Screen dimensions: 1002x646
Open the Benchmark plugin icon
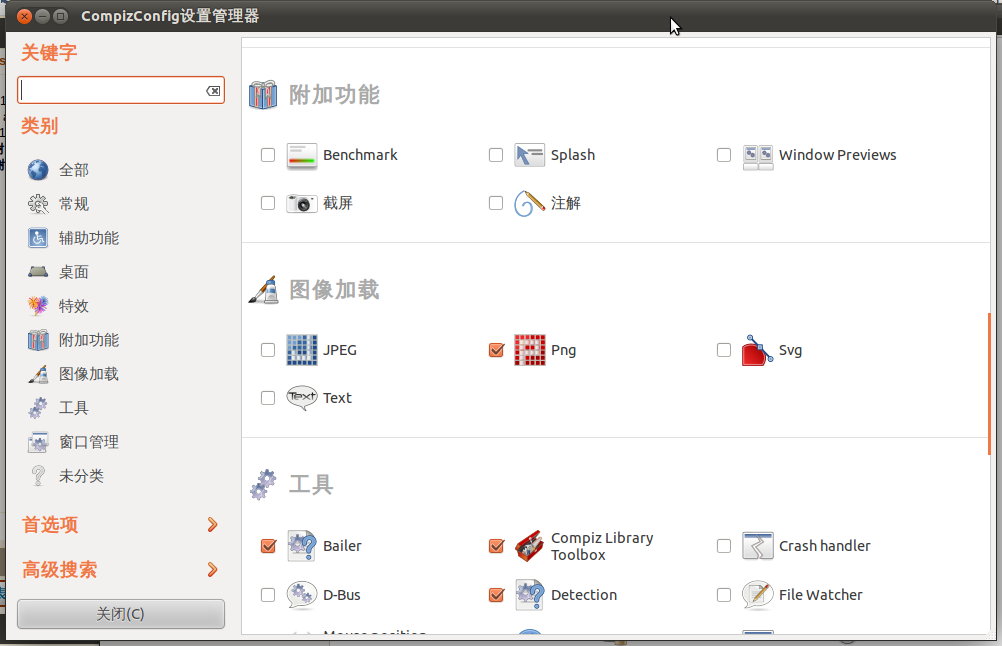coord(302,155)
